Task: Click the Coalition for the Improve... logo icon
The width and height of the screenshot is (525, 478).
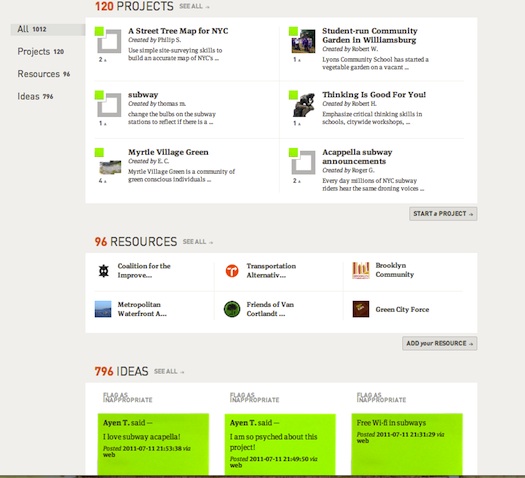Action: coord(104,271)
